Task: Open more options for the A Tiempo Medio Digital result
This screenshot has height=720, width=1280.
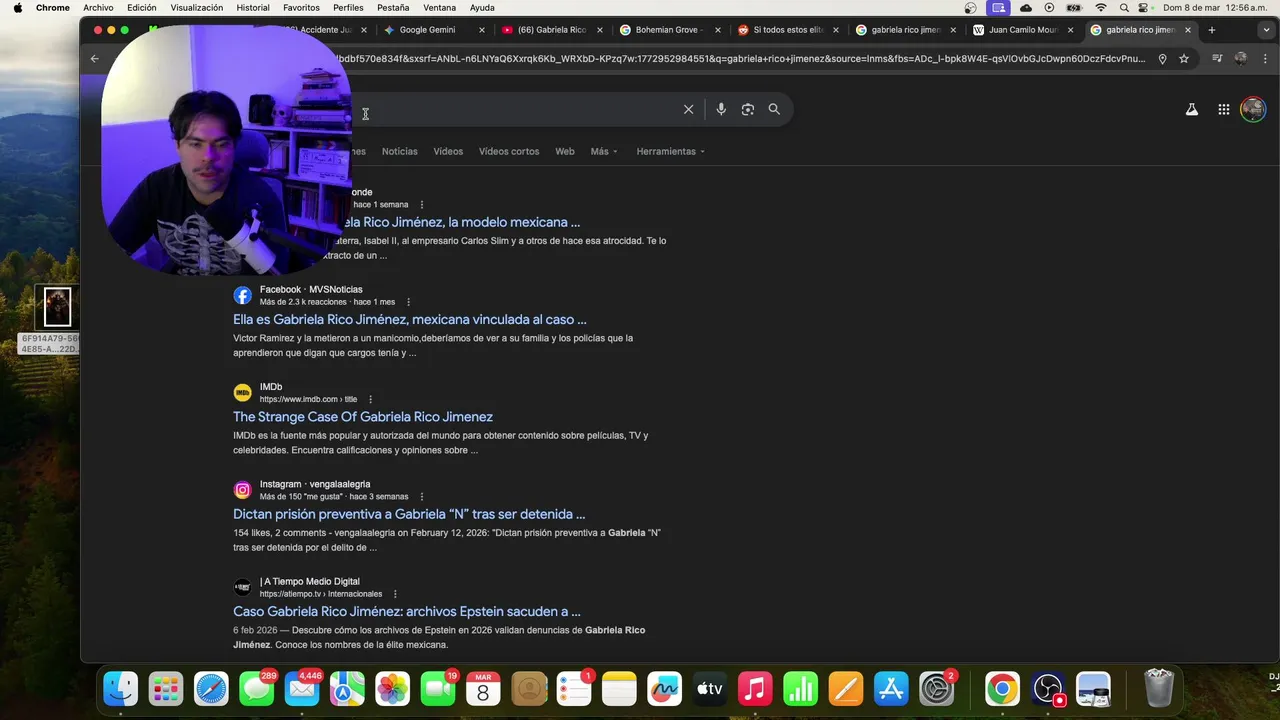Action: point(395,594)
